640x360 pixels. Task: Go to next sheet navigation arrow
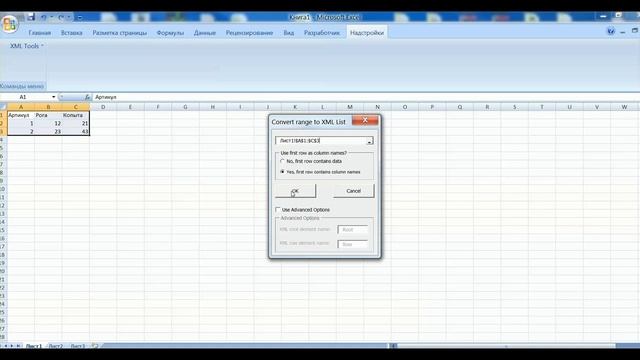point(12,346)
